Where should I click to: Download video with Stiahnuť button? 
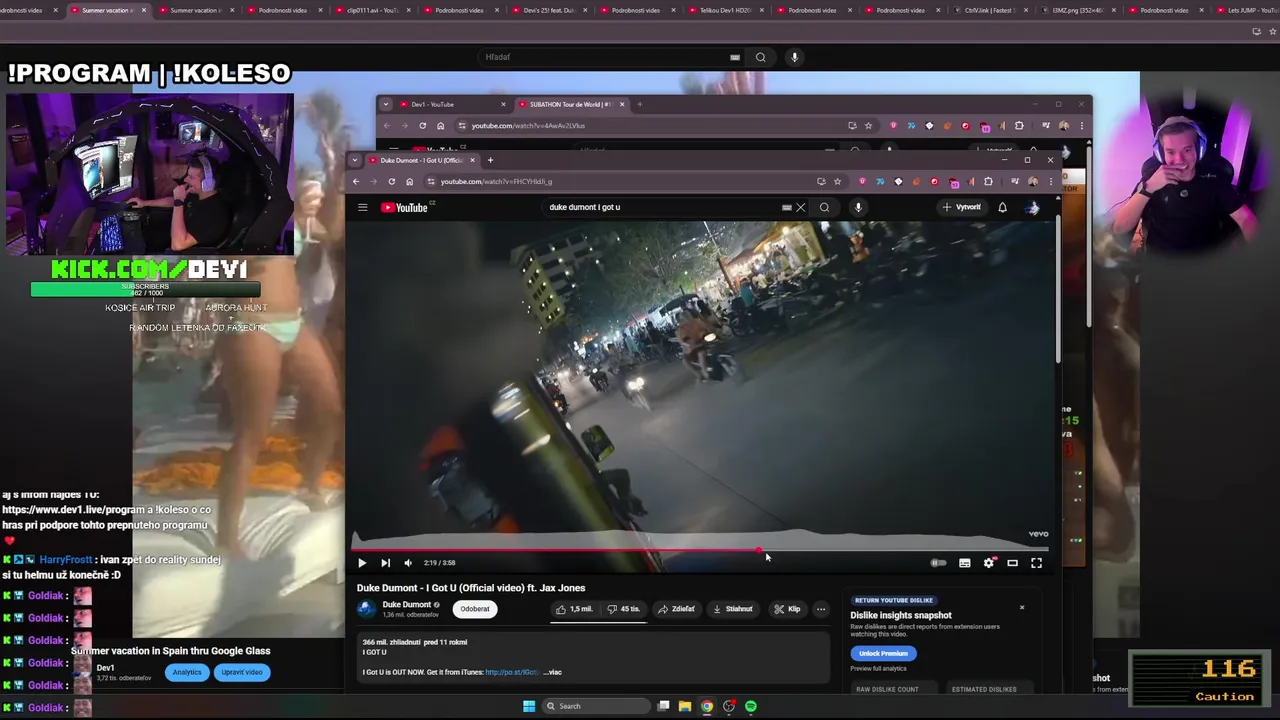(x=733, y=609)
